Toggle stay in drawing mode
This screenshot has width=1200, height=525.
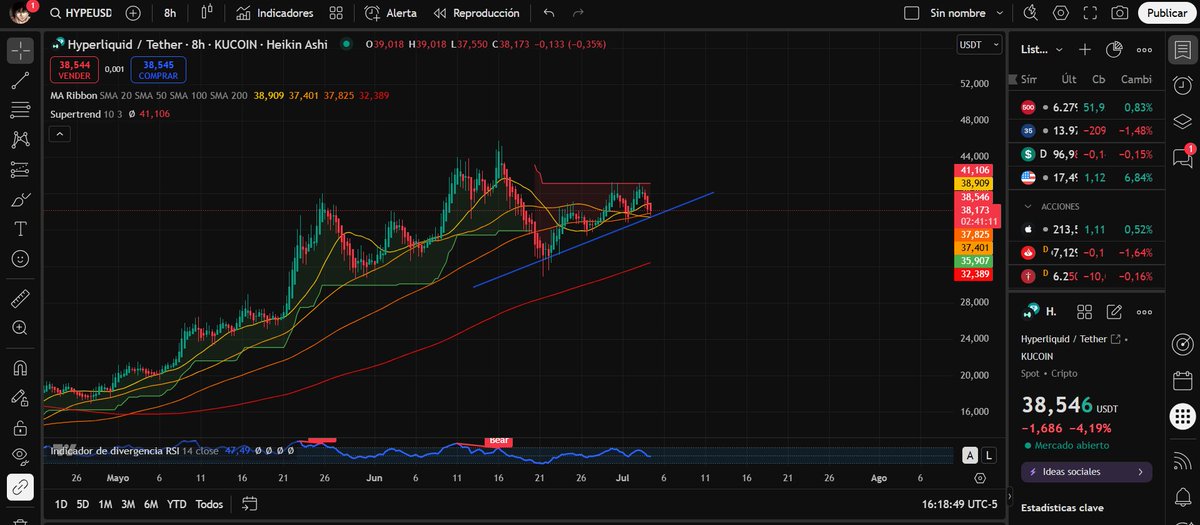[20, 397]
